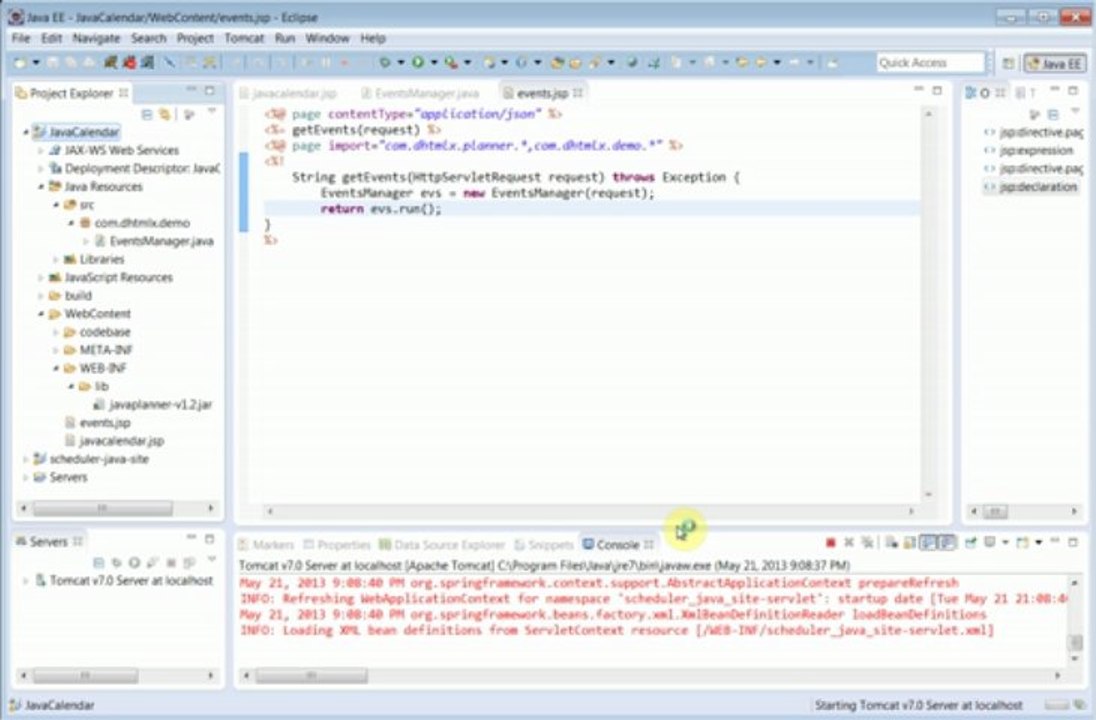1096x720 pixels.
Task: Switch to the Java EE perspective
Action: point(1055,64)
